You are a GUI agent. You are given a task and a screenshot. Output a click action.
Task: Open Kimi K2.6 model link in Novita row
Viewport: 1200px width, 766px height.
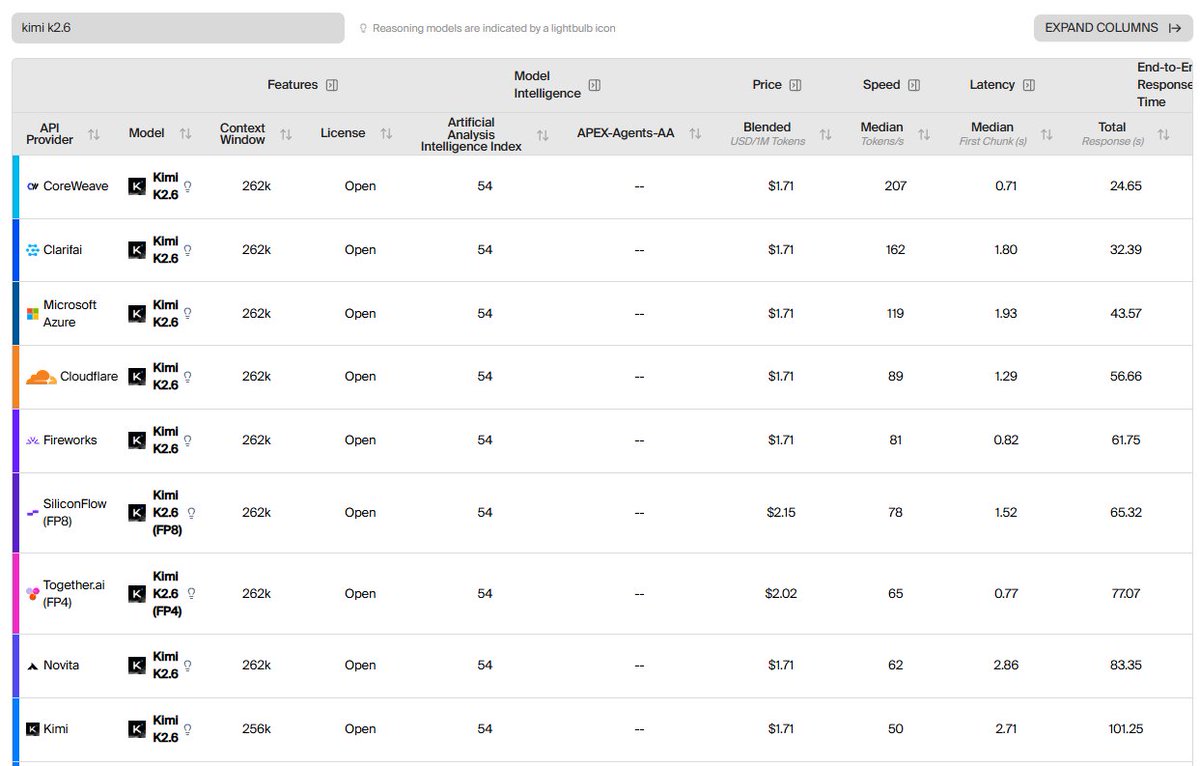pyautogui.click(x=166, y=666)
